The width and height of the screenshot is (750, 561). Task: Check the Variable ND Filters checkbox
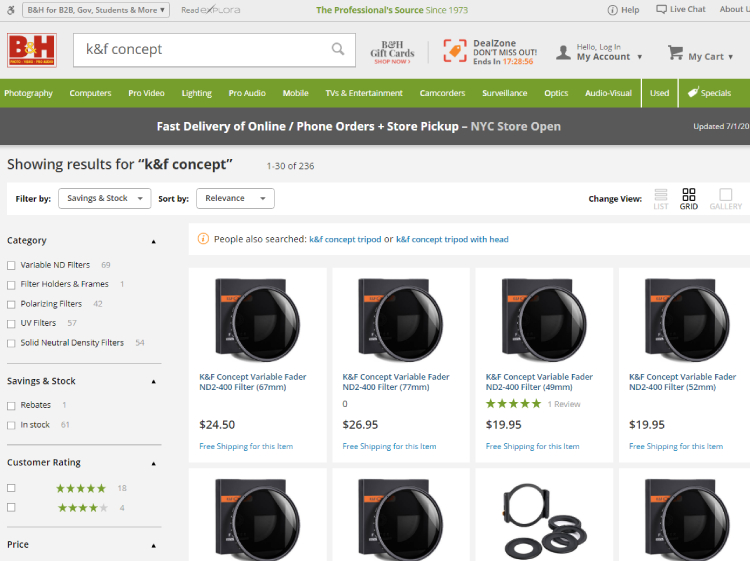pyautogui.click(x=11, y=265)
